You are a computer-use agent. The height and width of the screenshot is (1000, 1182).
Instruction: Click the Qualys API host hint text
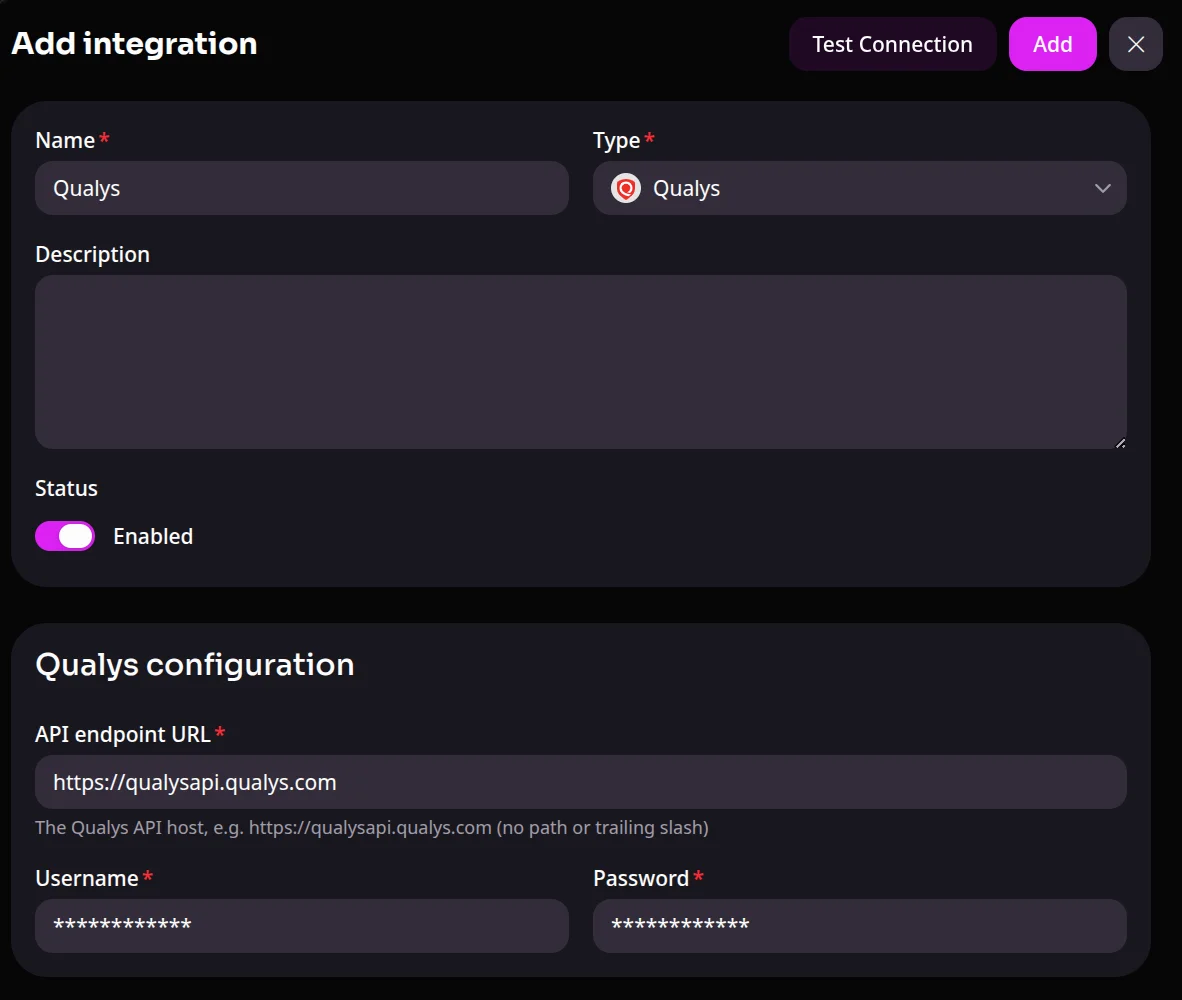(372, 827)
